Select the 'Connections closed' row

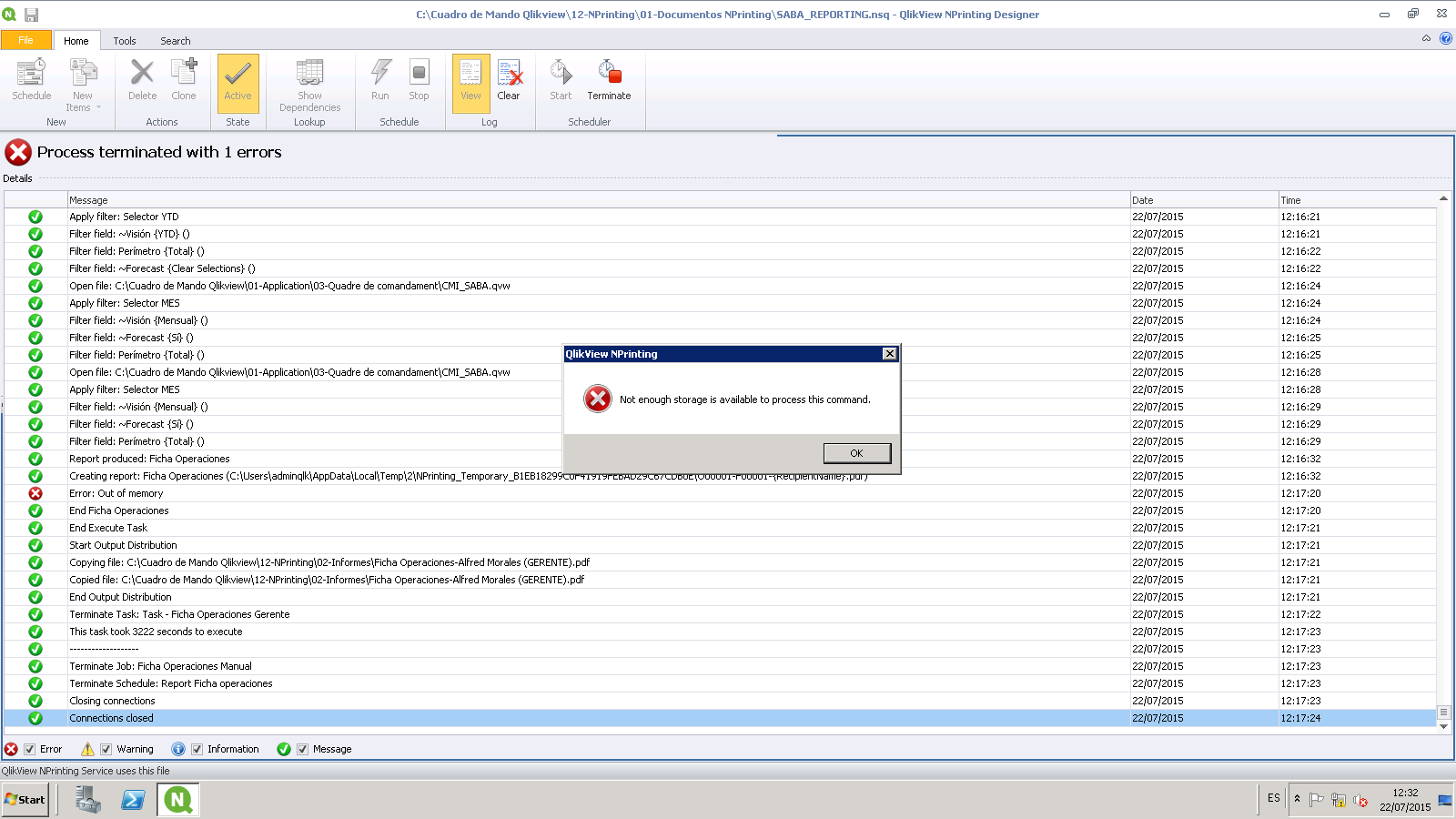[720, 718]
